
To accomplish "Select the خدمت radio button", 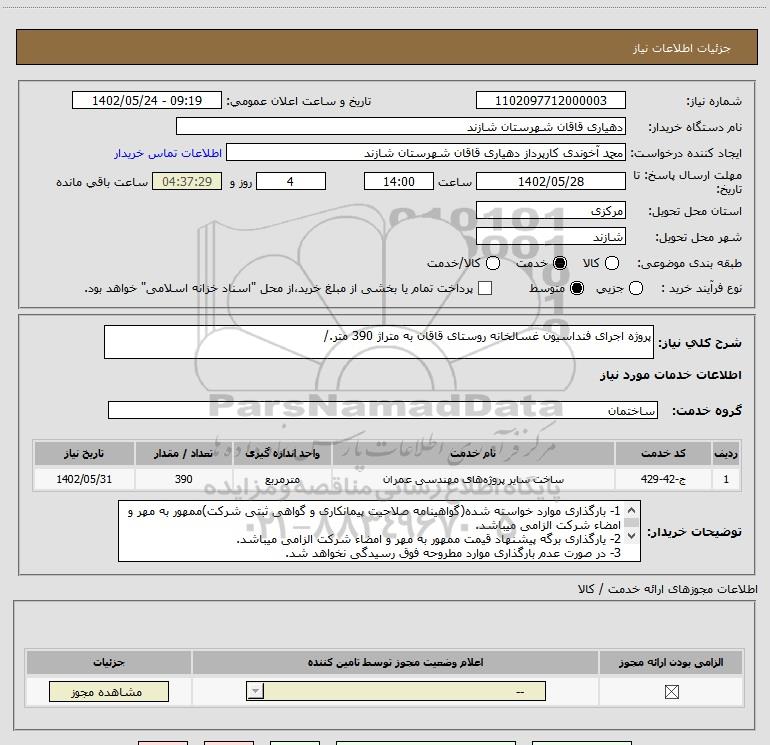I will coord(560,263).
